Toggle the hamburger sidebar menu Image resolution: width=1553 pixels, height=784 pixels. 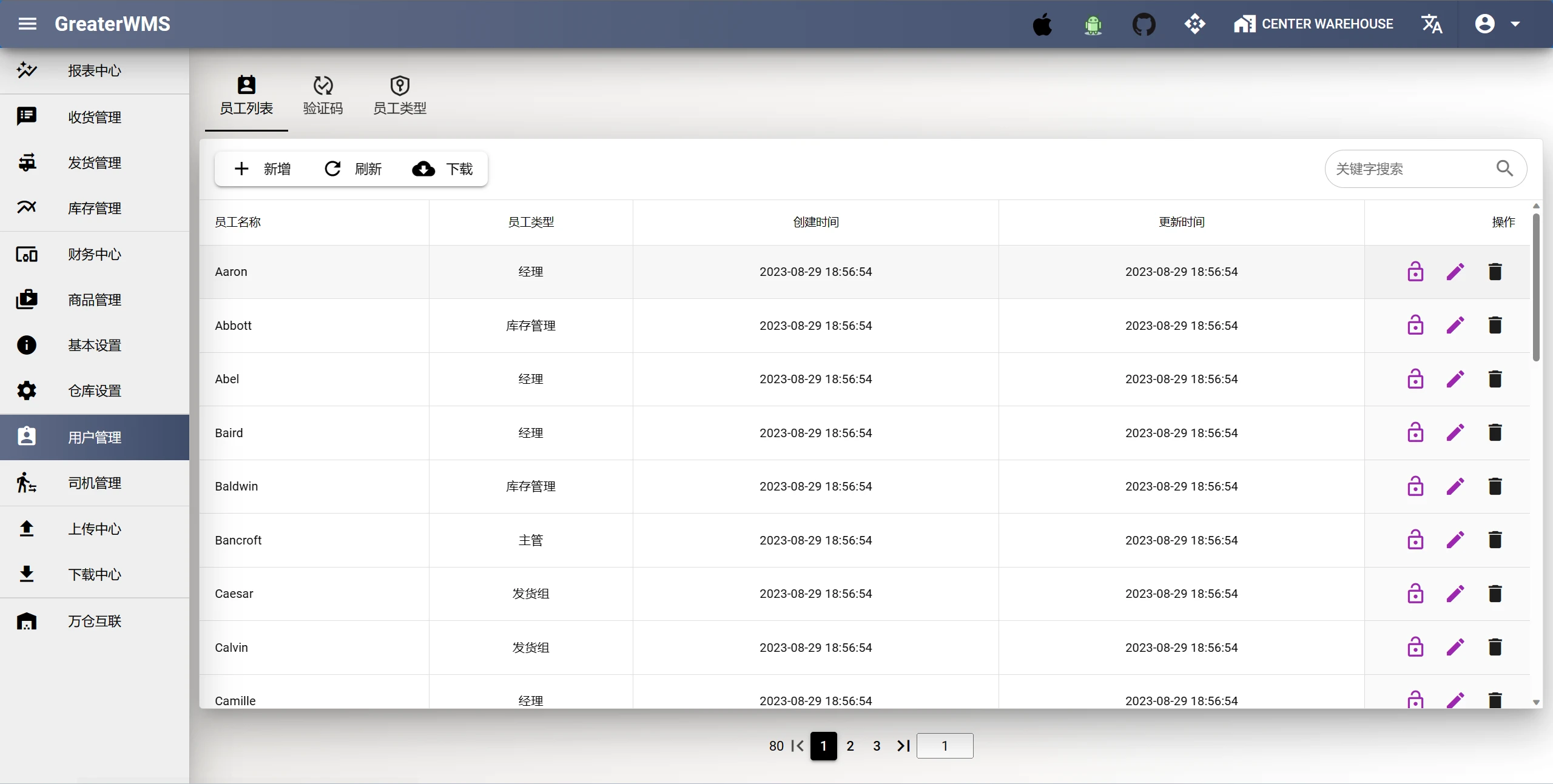tap(27, 24)
